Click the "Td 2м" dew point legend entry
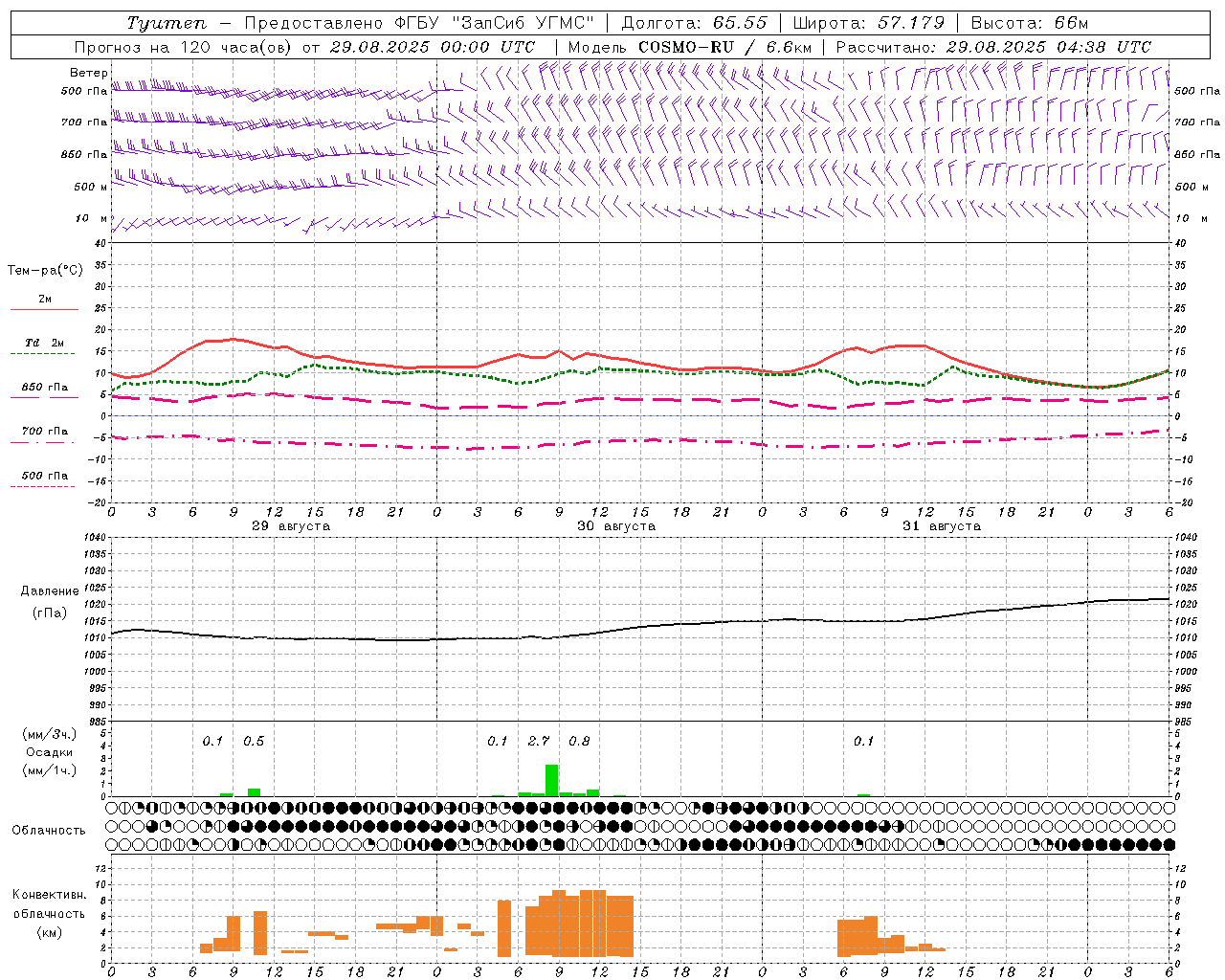The width and height of the screenshot is (1225, 980). click(x=45, y=343)
